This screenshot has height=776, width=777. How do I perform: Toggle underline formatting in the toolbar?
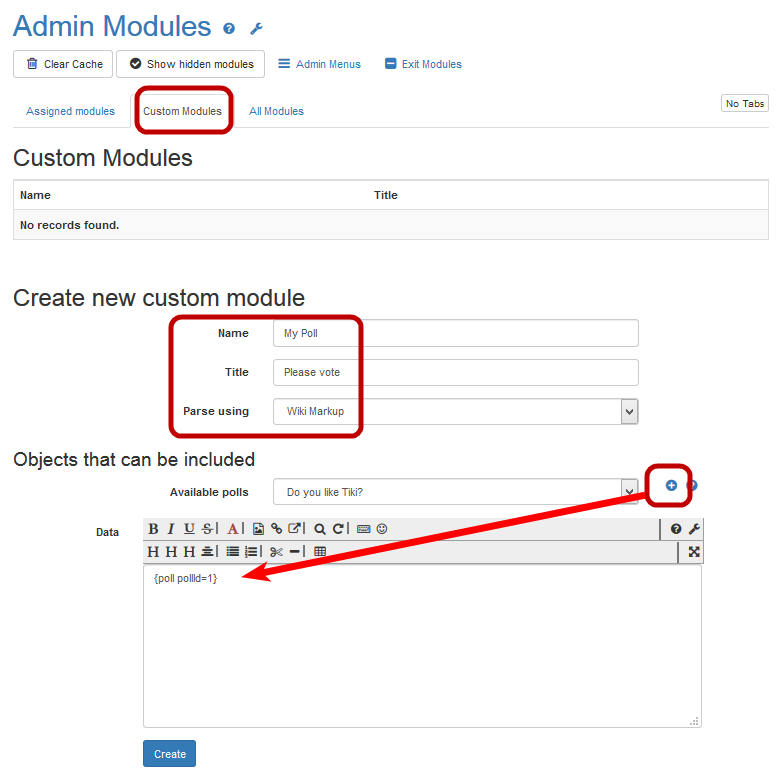click(x=189, y=529)
